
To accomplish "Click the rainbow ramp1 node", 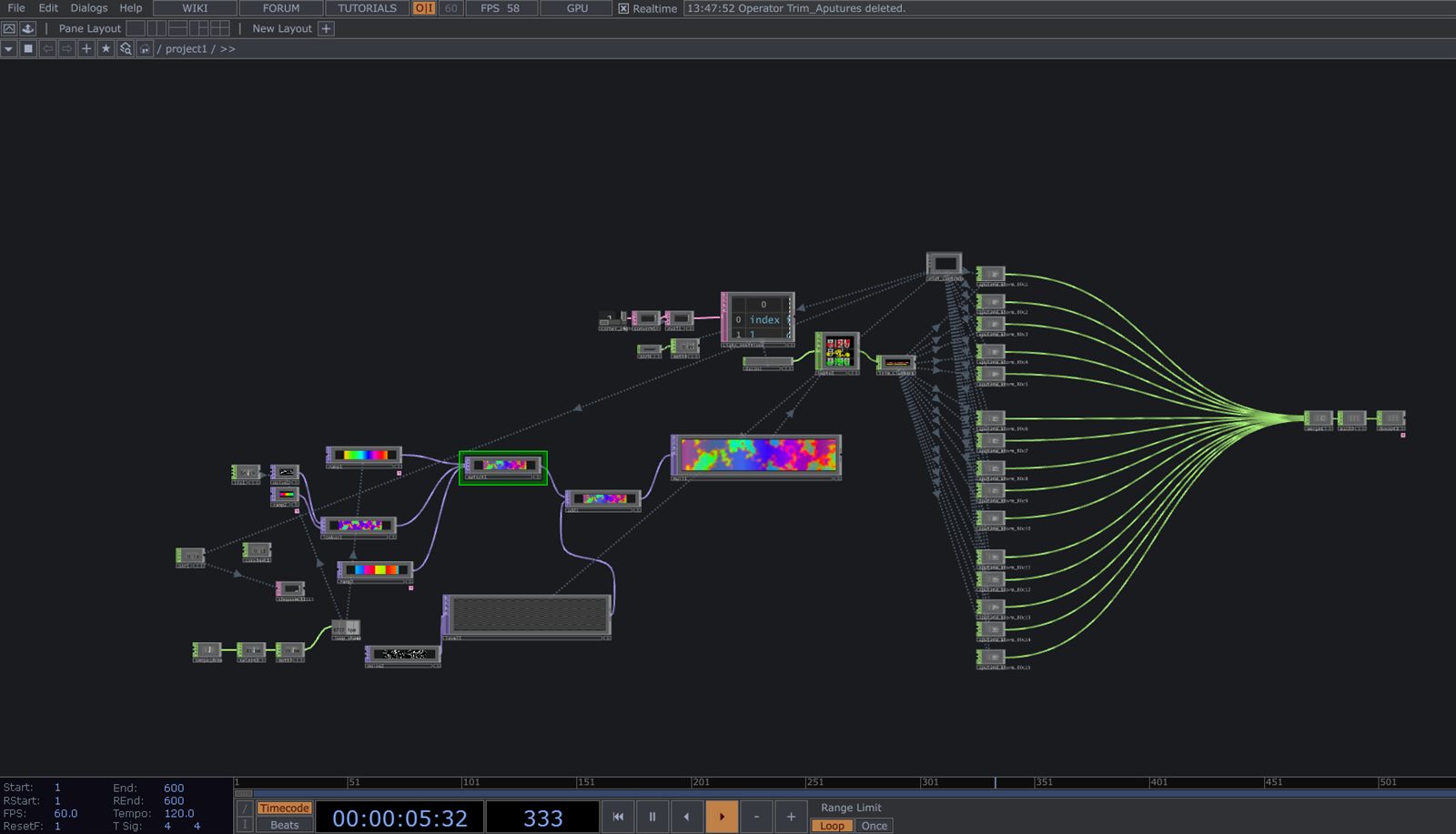I will pos(364,457).
